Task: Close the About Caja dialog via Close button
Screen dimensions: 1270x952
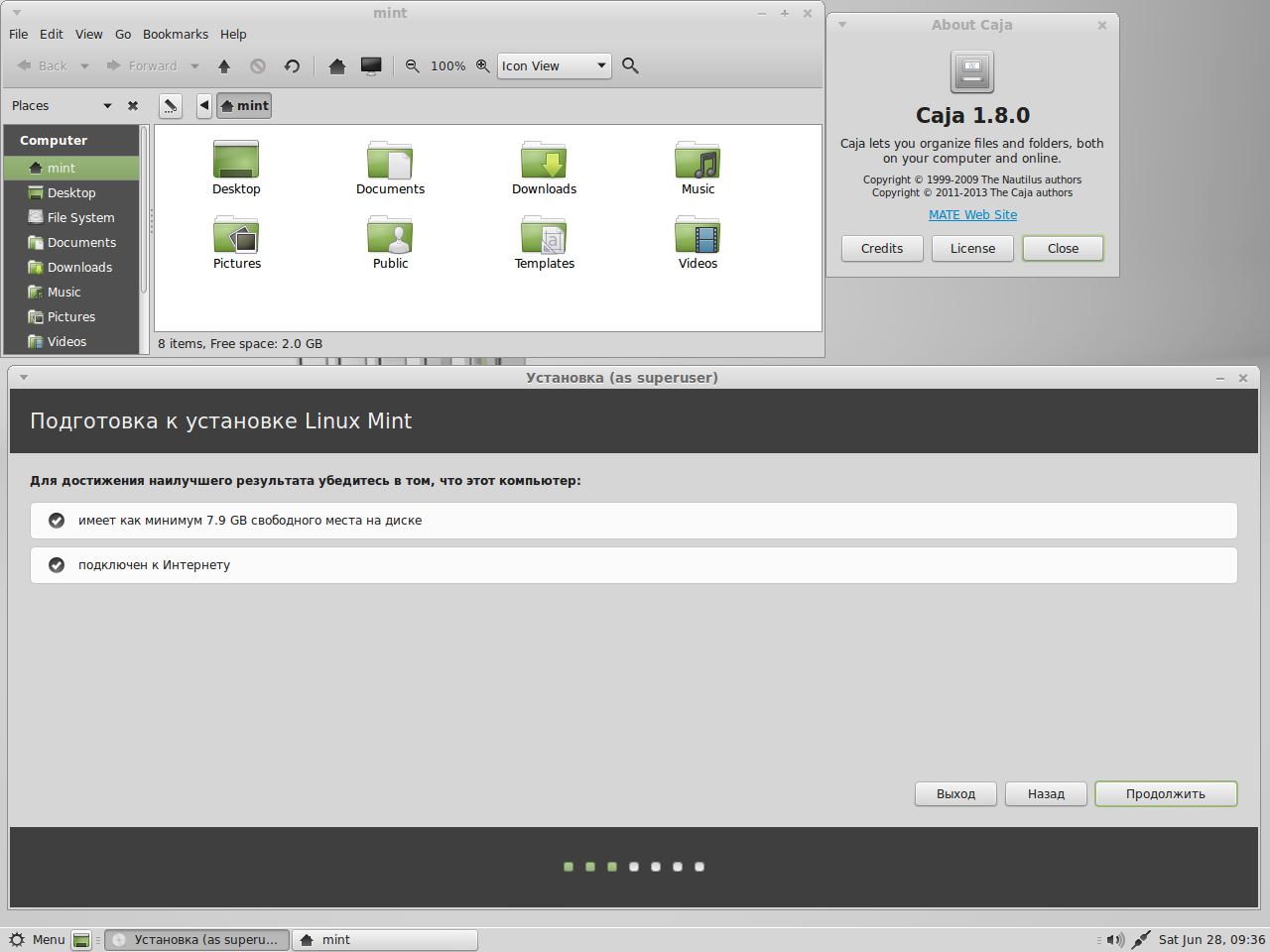Action: 1063,249
